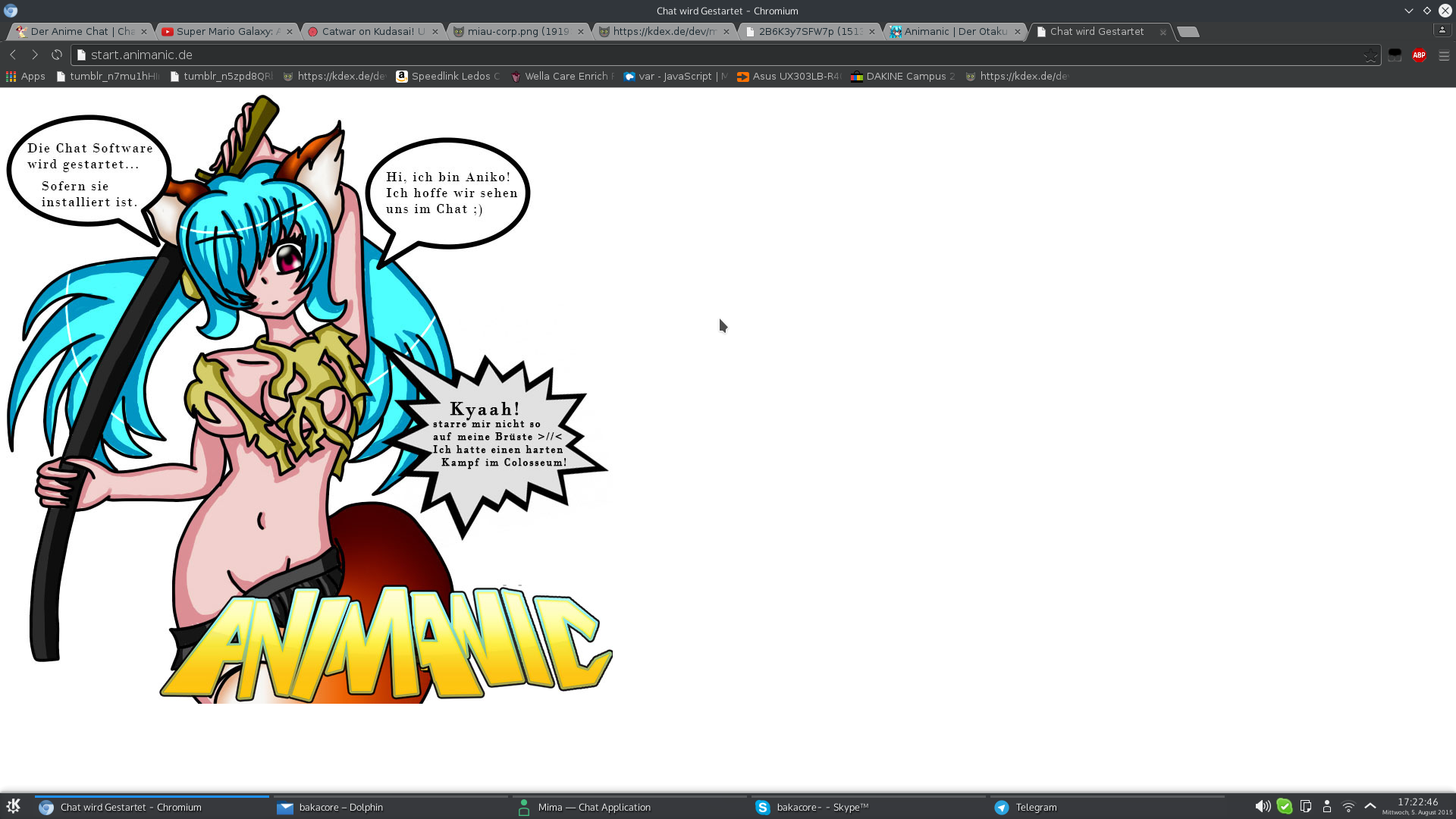Open the Speedlink Ledos Amazon bookmark
The height and width of the screenshot is (819, 1456).
[448, 76]
